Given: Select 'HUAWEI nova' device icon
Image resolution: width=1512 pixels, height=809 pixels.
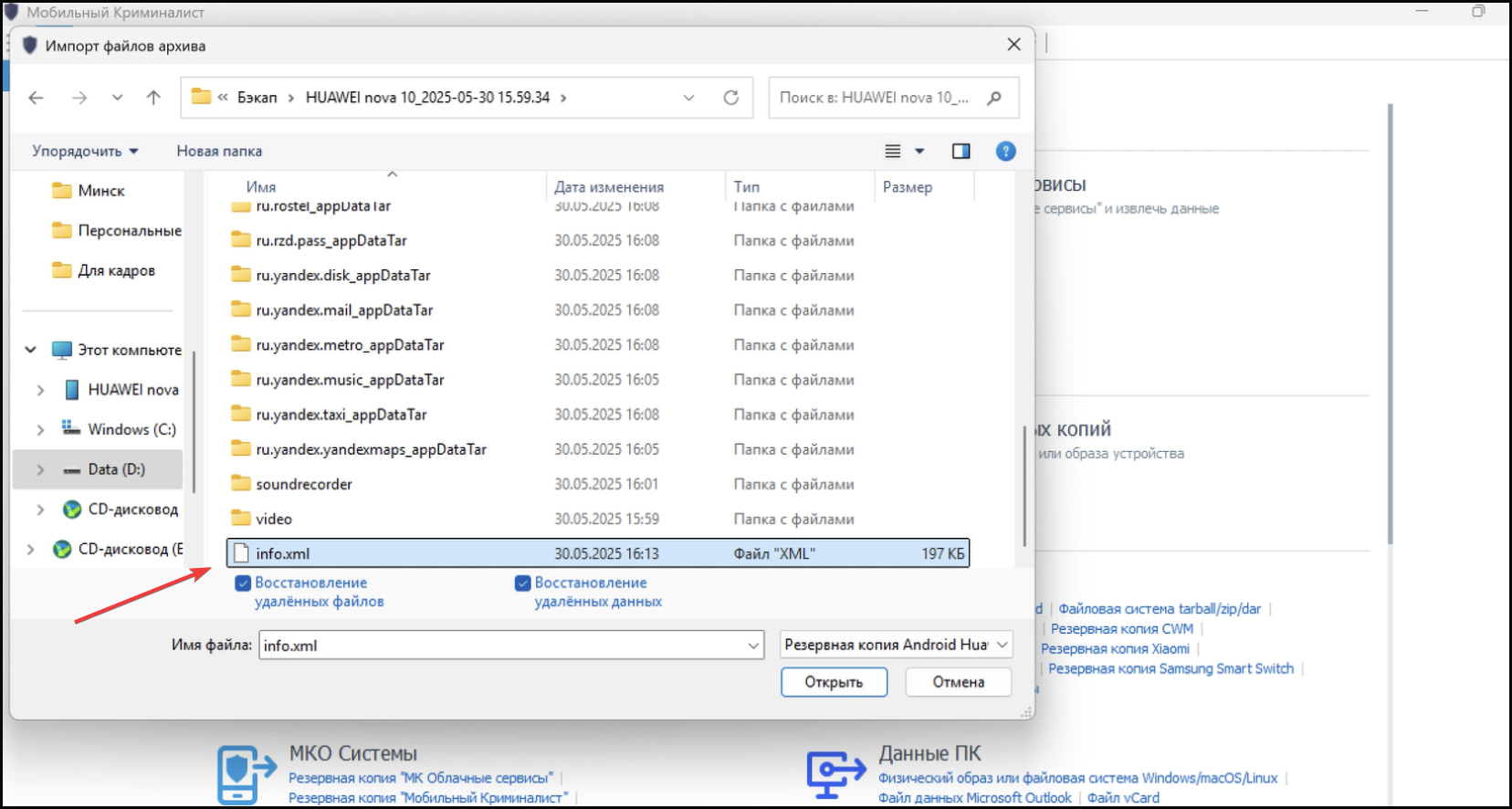Looking at the screenshot, I should (72, 390).
